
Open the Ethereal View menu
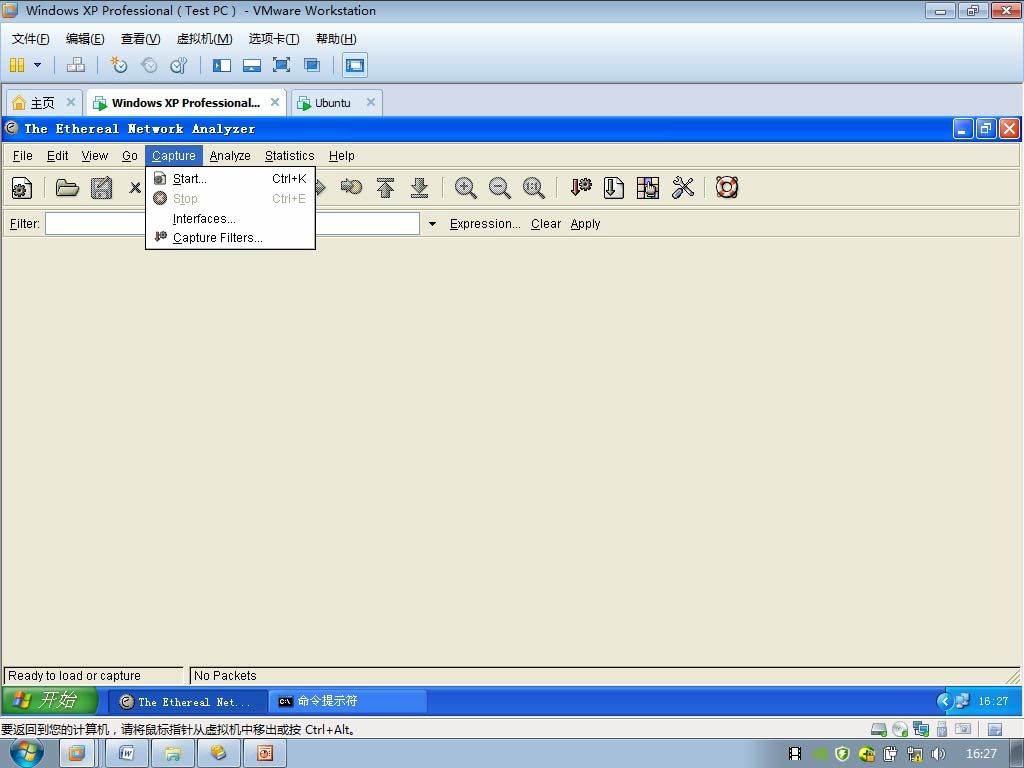[95, 155]
